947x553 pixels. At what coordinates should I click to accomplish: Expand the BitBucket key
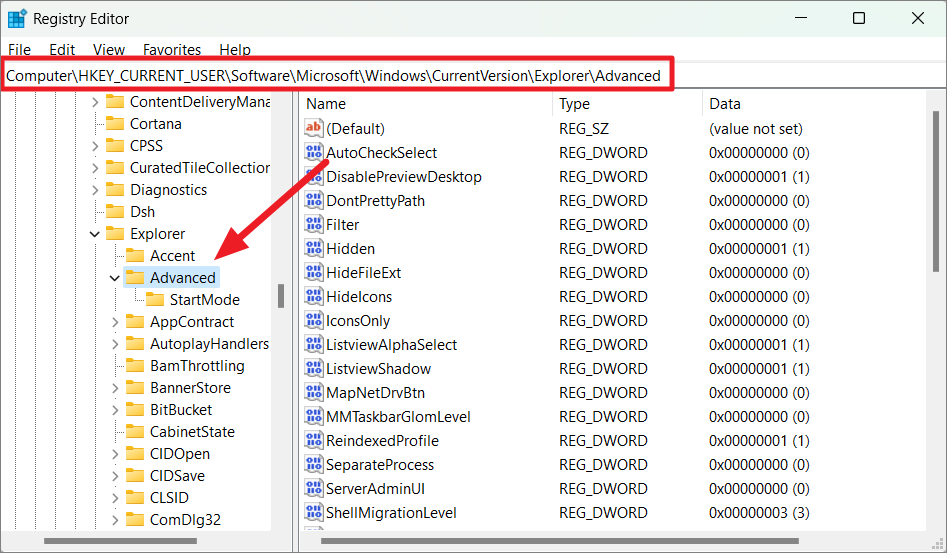115,410
